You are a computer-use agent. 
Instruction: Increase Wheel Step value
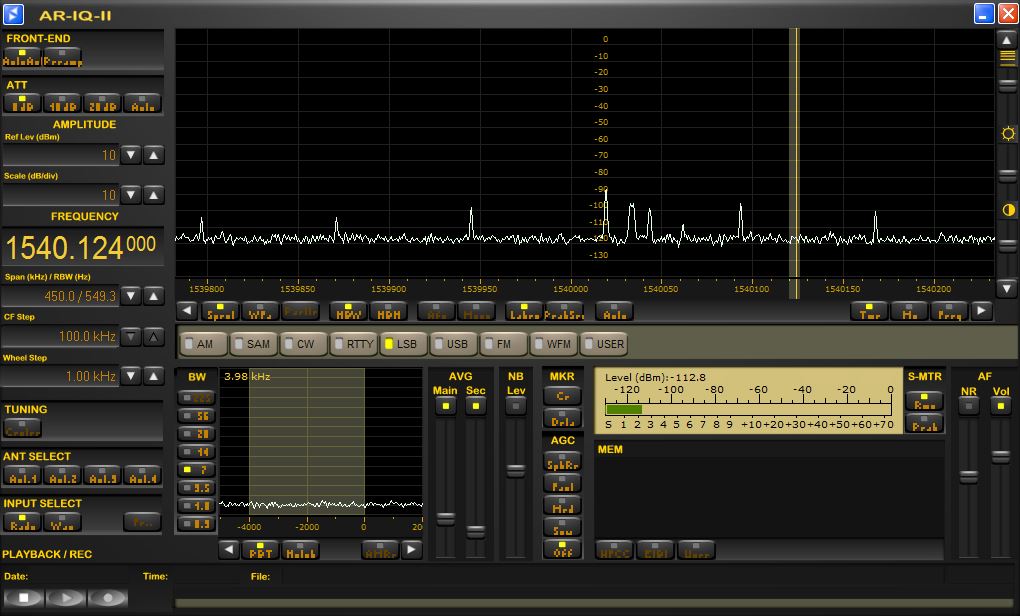pyautogui.click(x=154, y=376)
